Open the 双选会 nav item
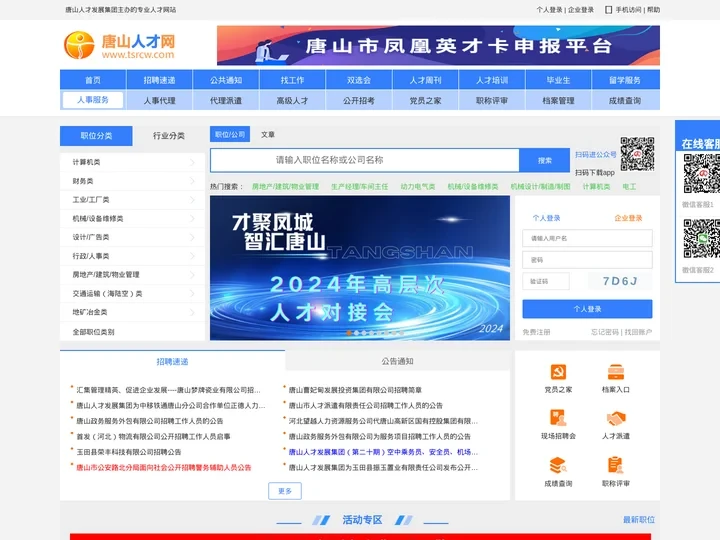Viewport: 720px width, 540px height. (x=359, y=80)
